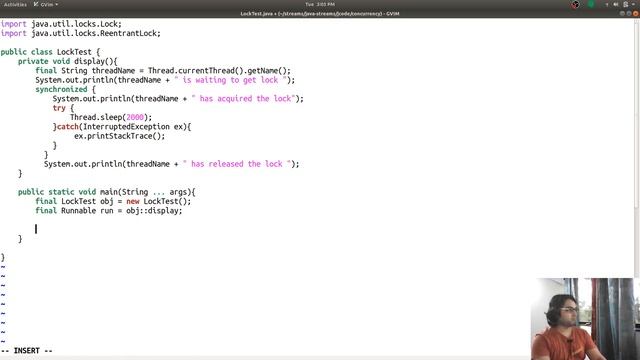Click the string ' is waiting to get lock '
This screenshot has width=640, height=360.
(230, 80)
